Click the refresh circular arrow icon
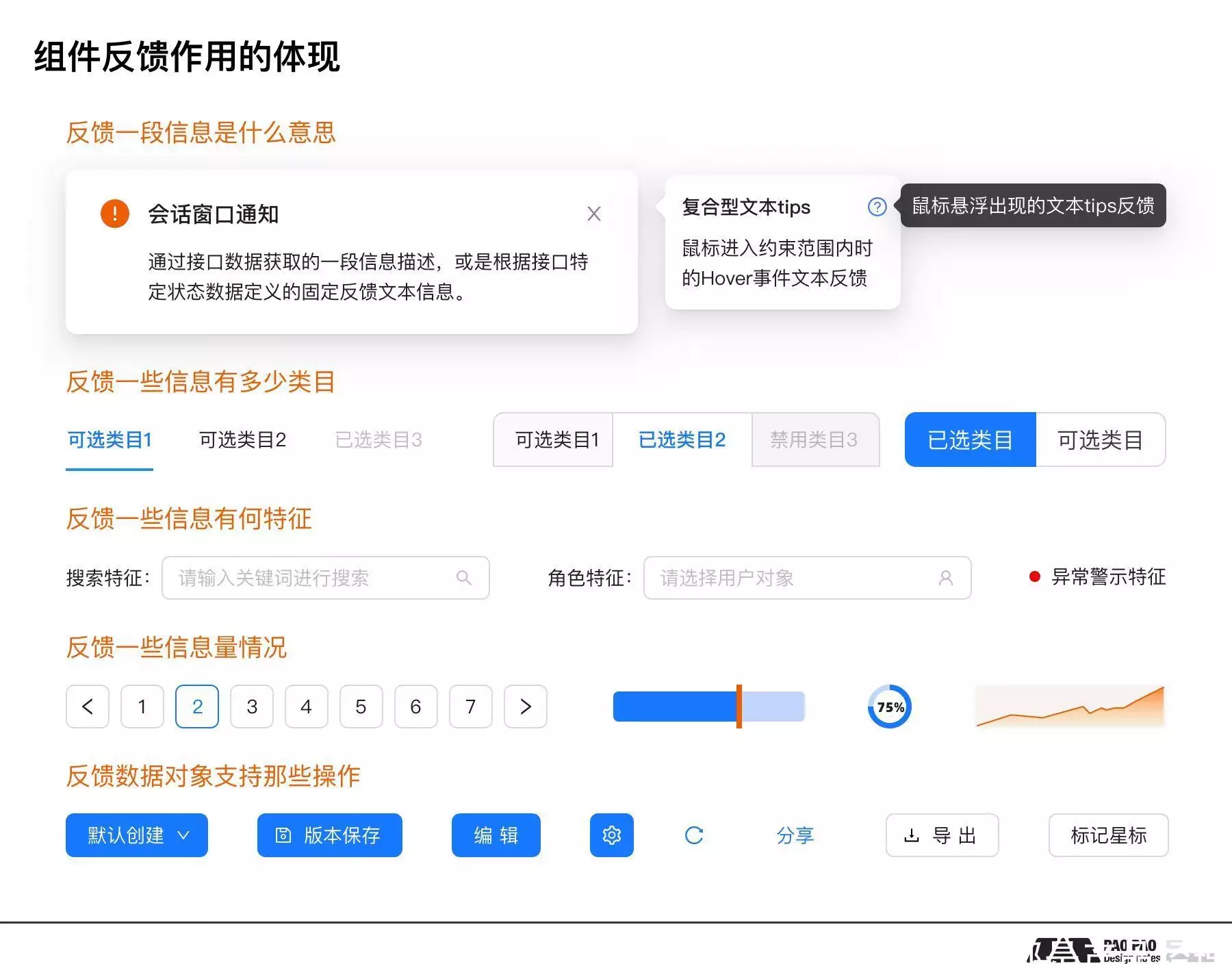The height and width of the screenshot is (979, 1232). (x=693, y=835)
